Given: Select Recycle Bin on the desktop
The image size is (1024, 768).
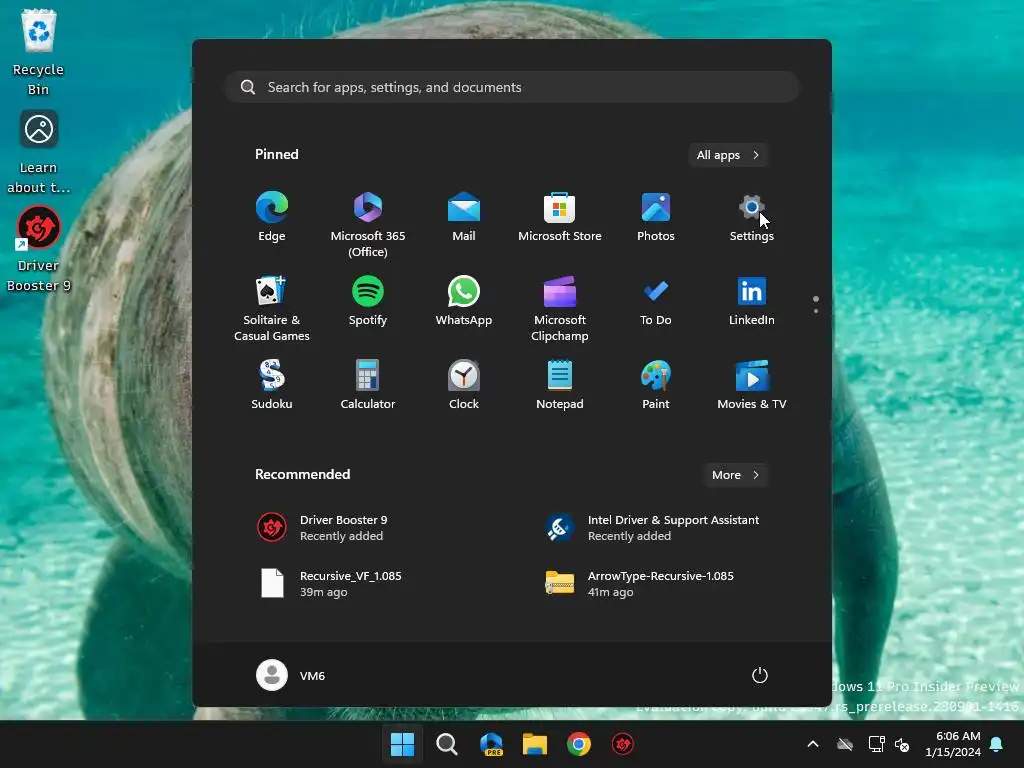Looking at the screenshot, I should tap(38, 52).
